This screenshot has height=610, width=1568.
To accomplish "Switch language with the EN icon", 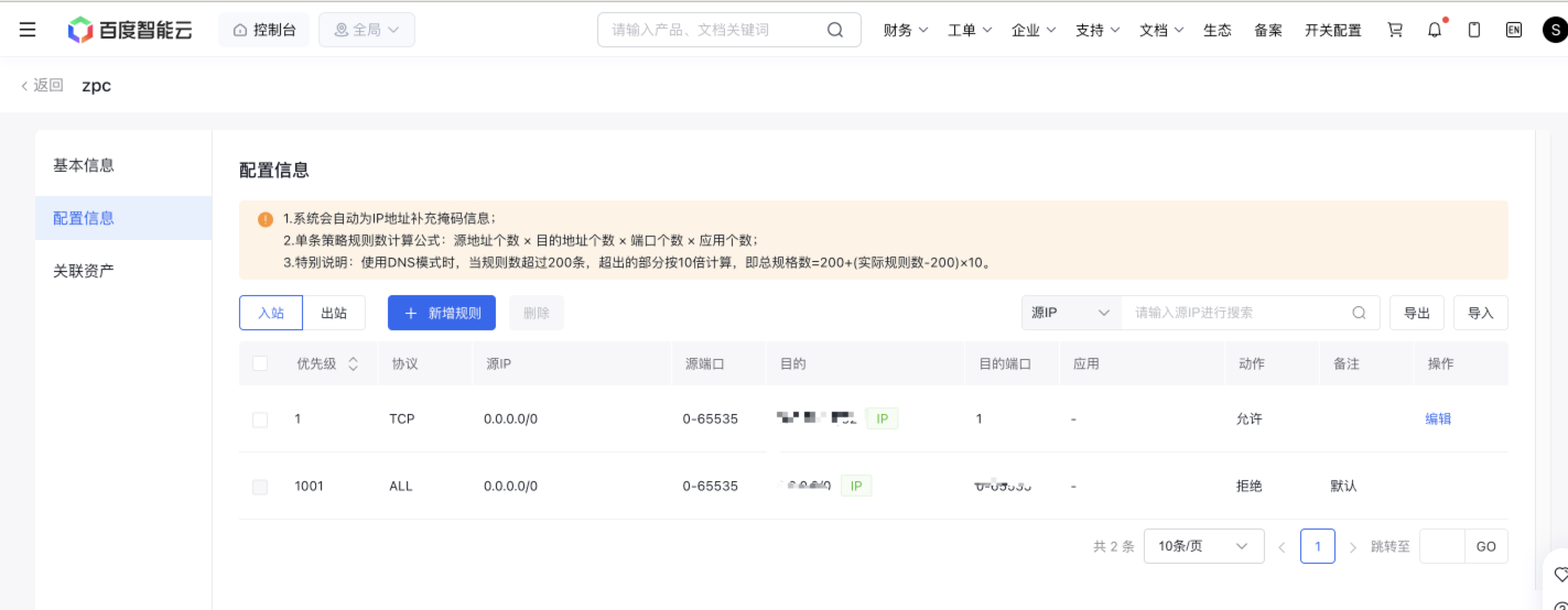I will (1514, 30).
